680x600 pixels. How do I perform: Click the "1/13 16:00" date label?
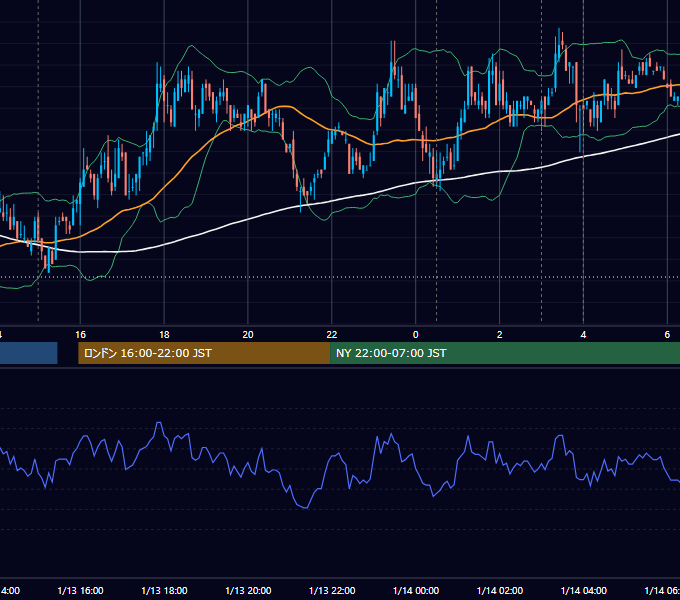(x=80, y=590)
